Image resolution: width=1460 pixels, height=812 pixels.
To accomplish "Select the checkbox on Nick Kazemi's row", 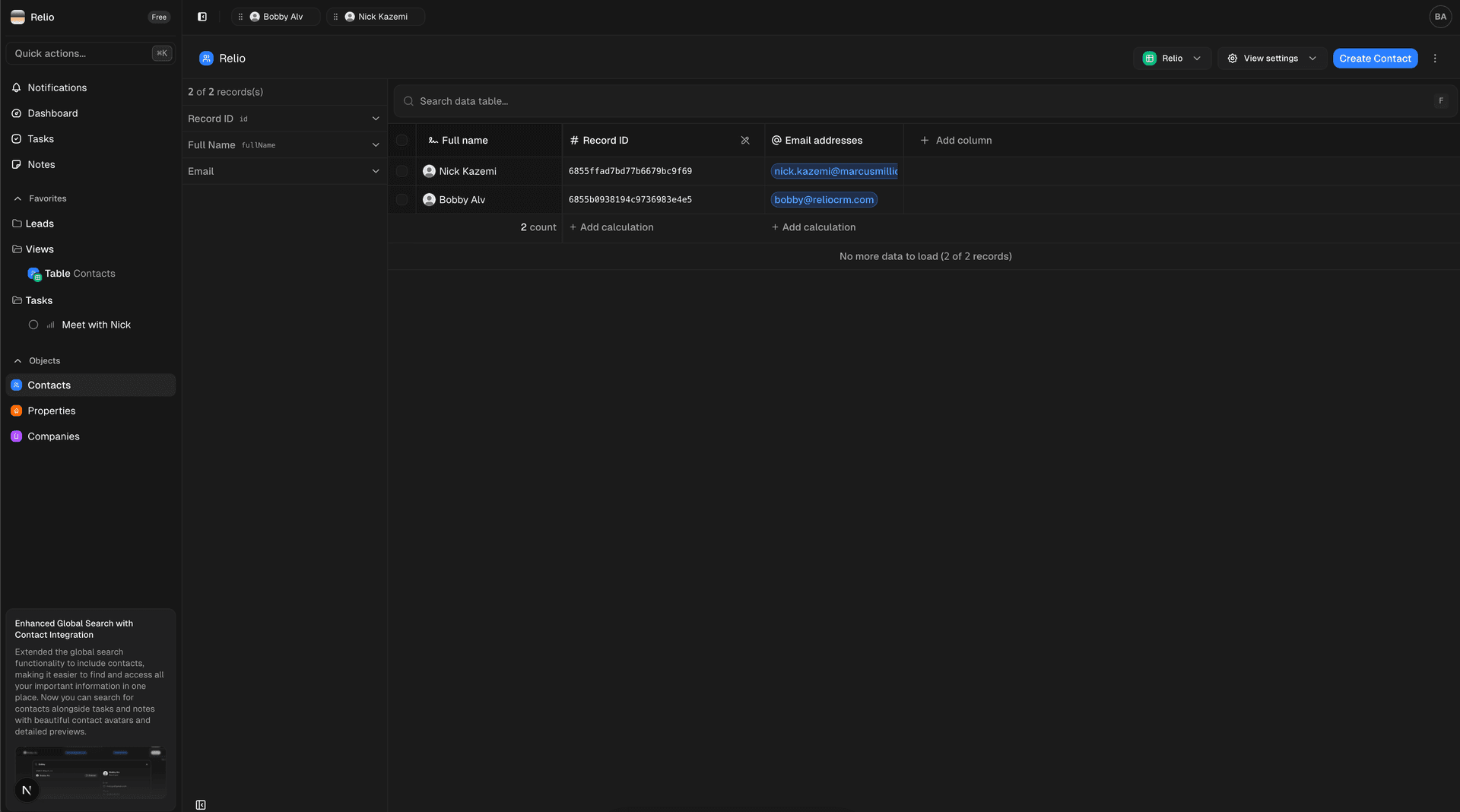I will point(402,171).
